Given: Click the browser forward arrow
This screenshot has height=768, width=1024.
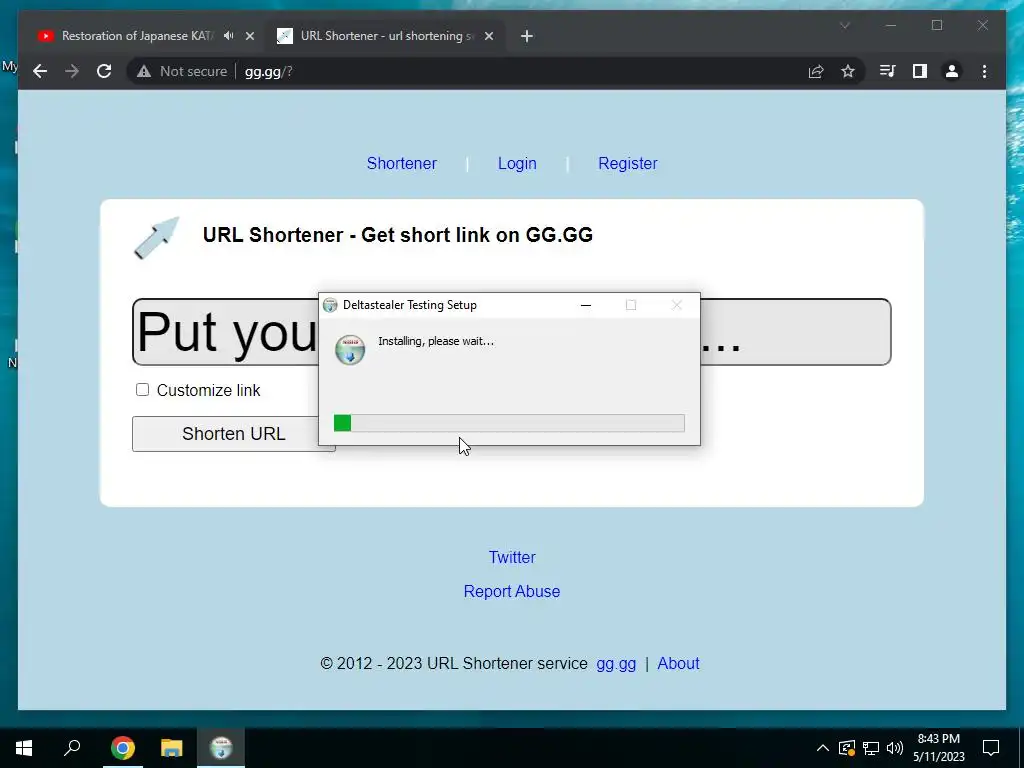Looking at the screenshot, I should point(72,71).
